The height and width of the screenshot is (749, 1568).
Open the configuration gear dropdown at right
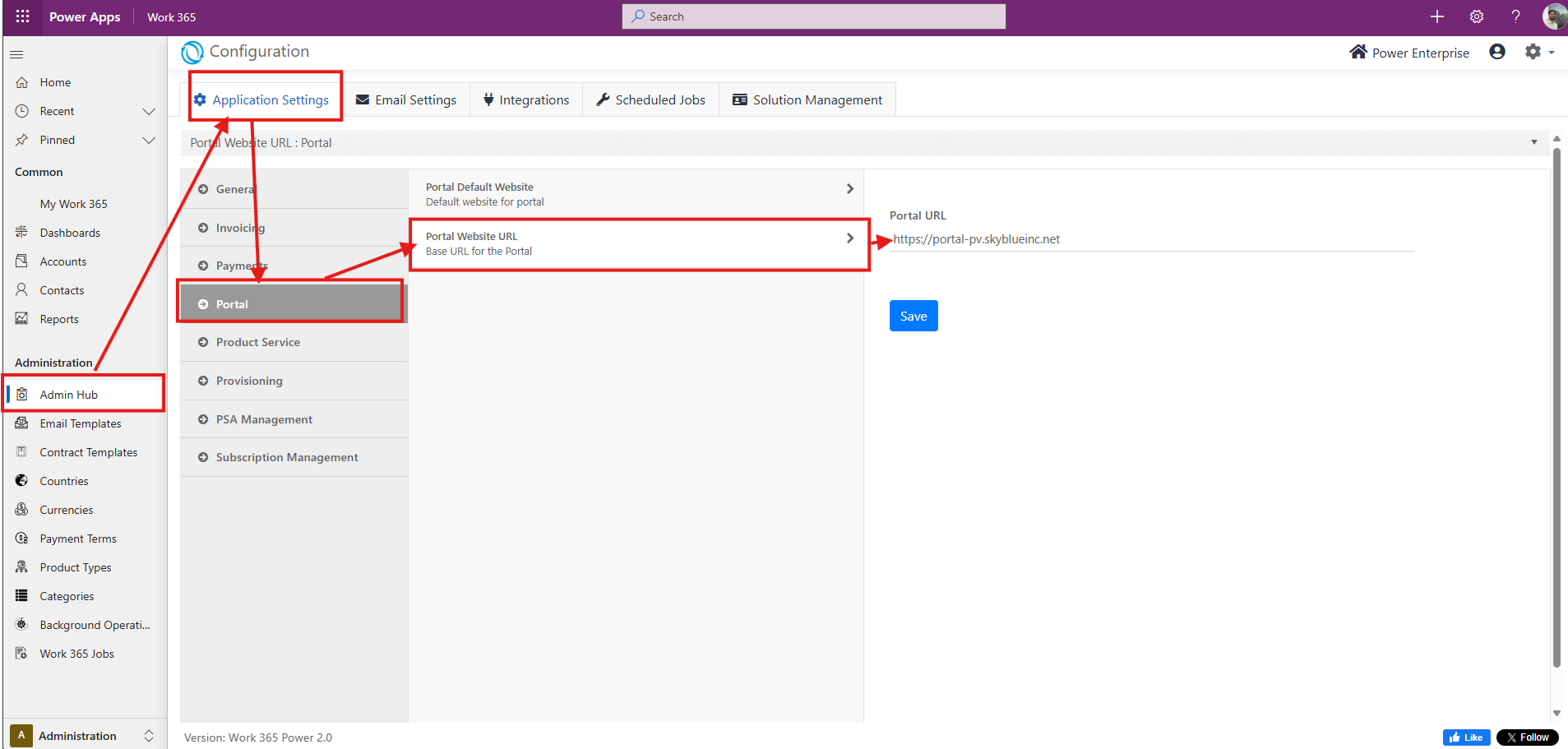(1539, 52)
